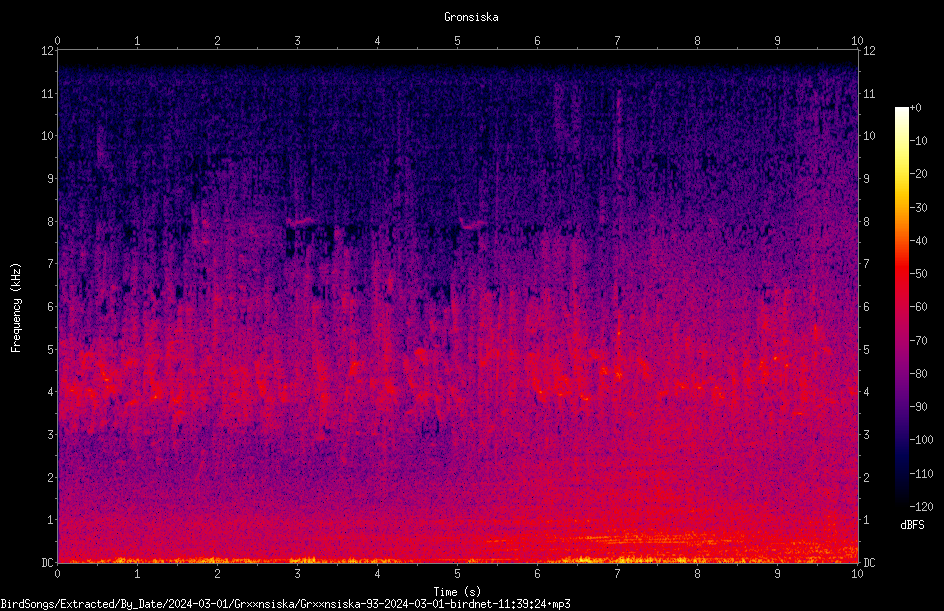Select the 9 second mark on top axis
This screenshot has height=611, width=944.
coord(777,41)
